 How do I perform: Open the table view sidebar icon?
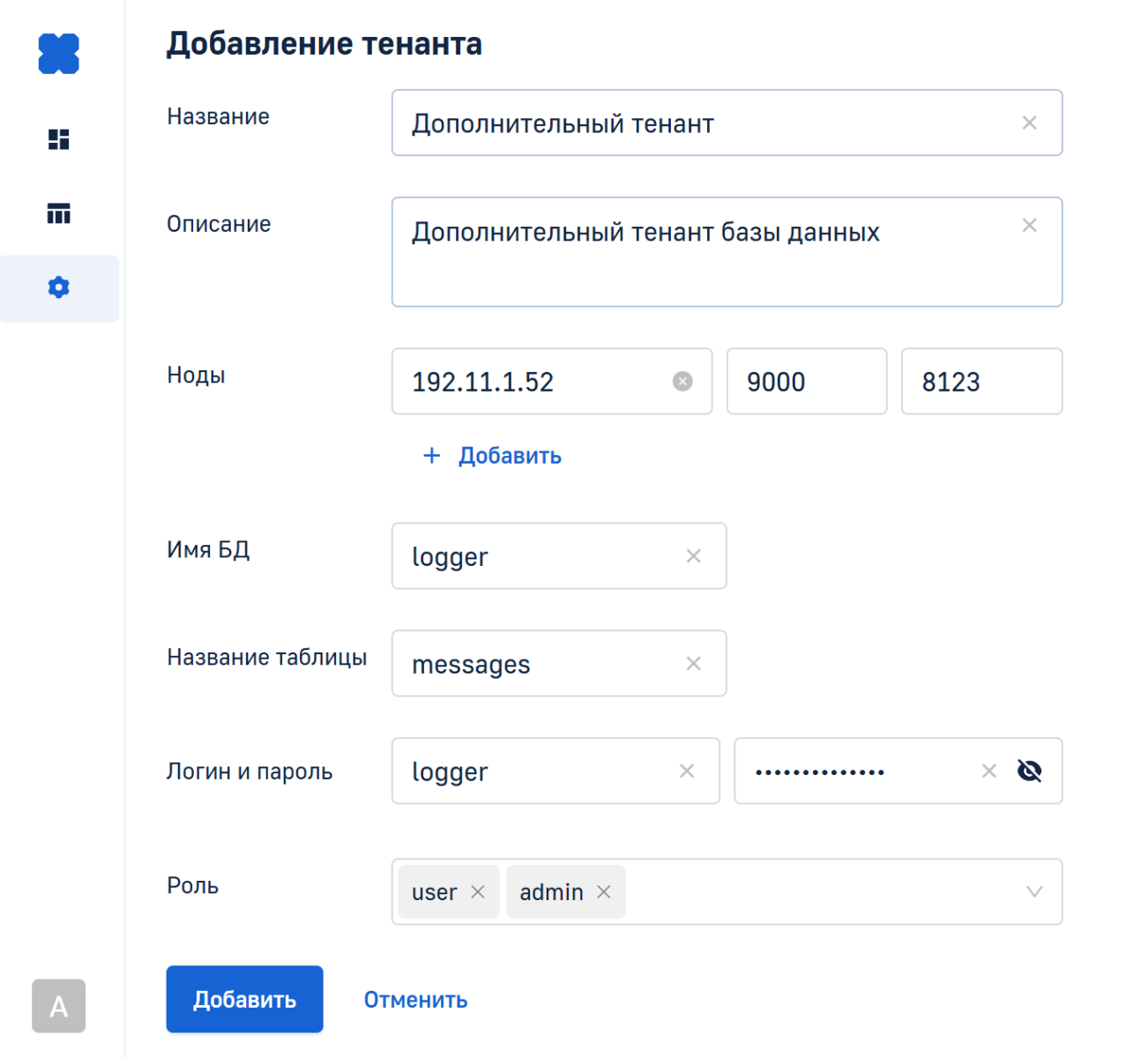pyautogui.click(x=58, y=213)
